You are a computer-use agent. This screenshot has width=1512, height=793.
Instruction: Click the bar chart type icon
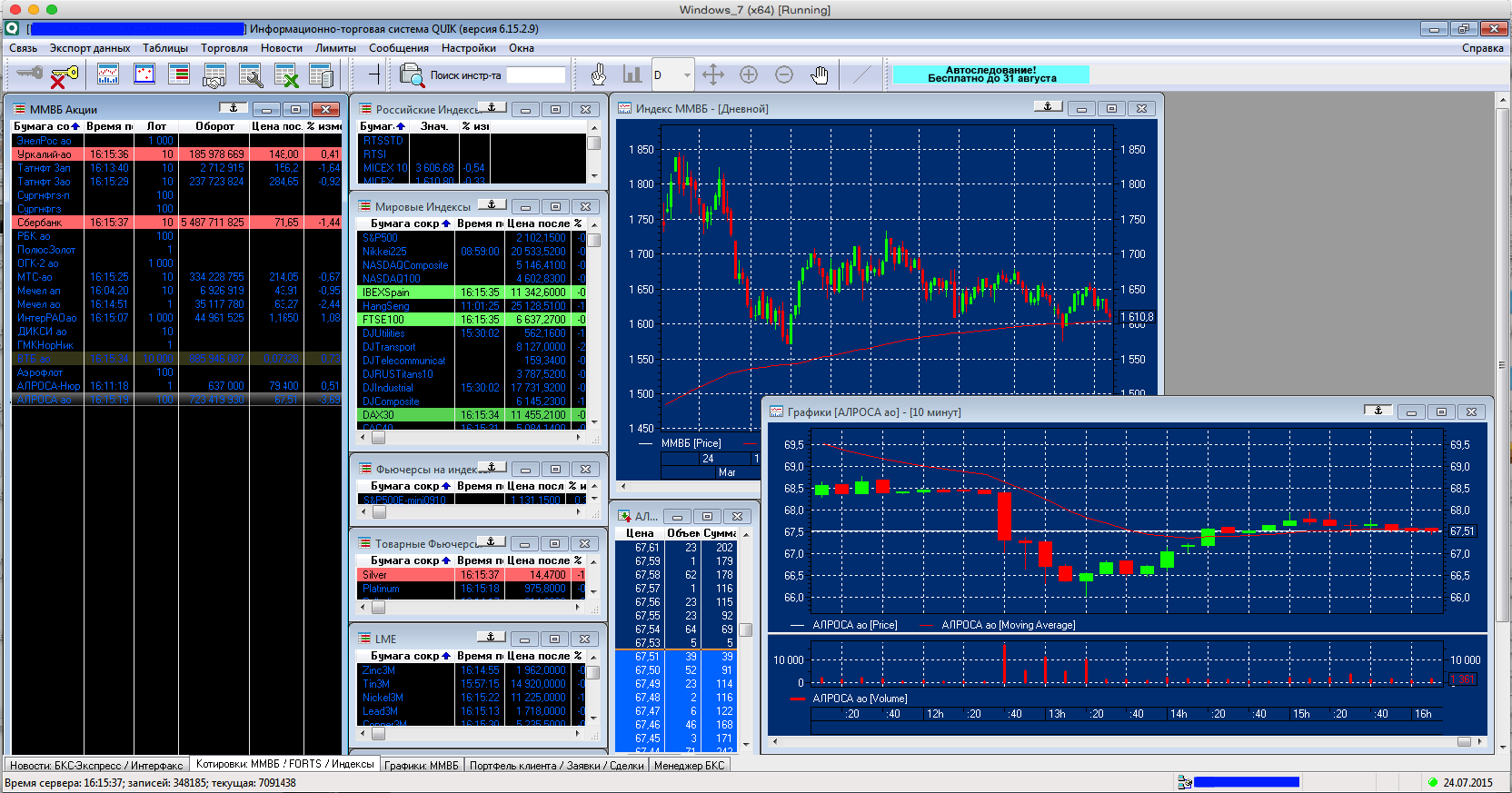point(632,74)
